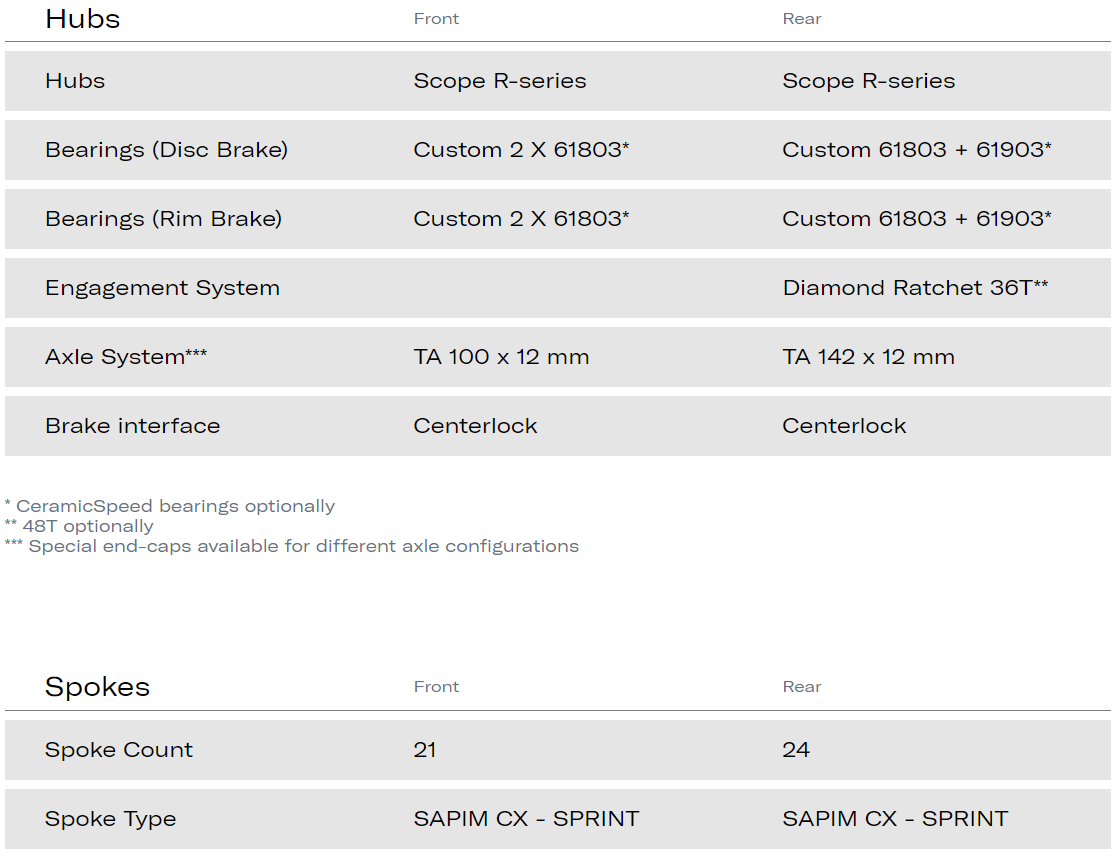Select the TA 100 x 12 mm value
This screenshot has width=1116, height=859.
(500, 356)
